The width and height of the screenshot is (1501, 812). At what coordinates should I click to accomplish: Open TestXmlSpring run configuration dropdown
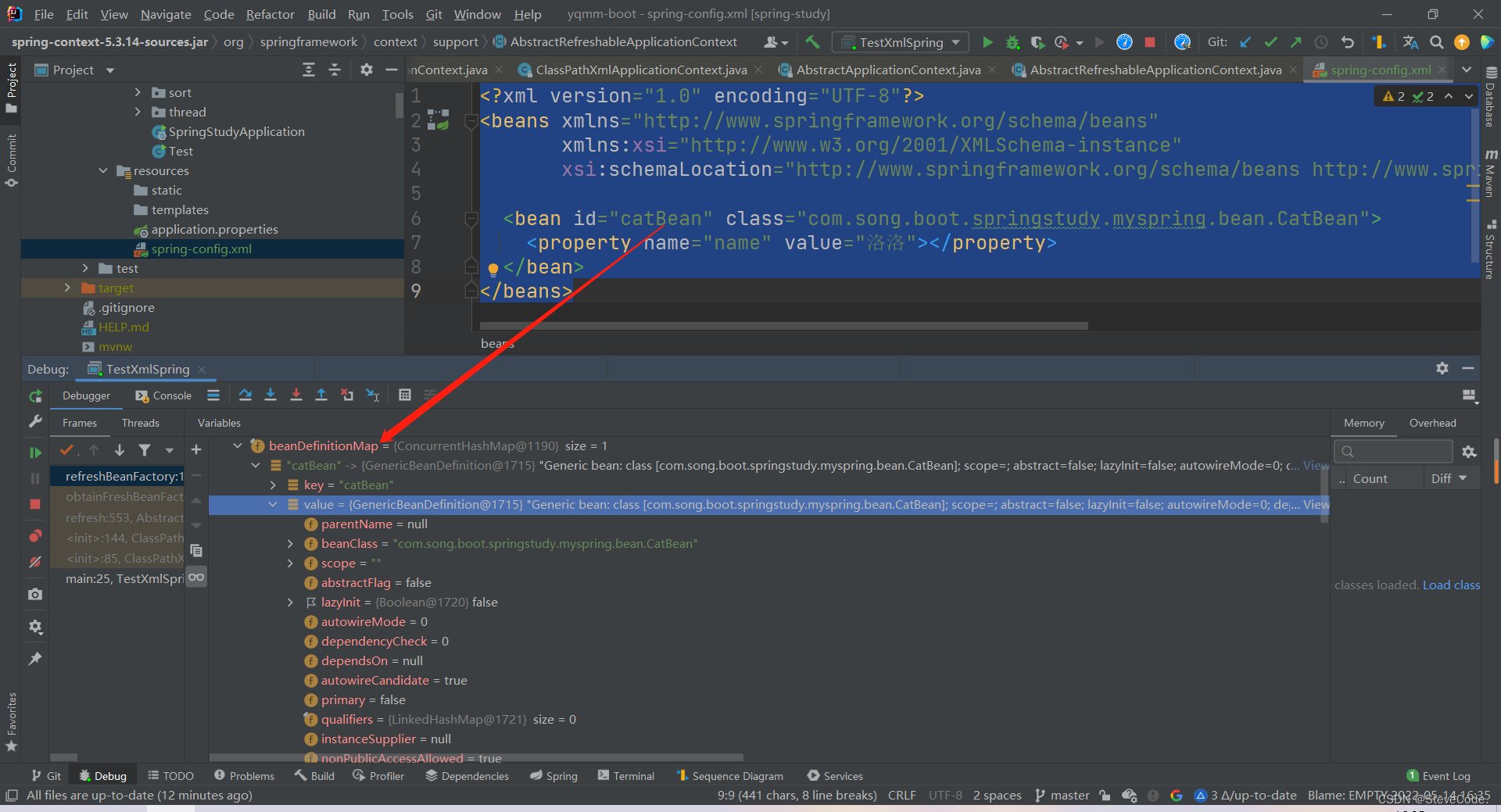coord(901,42)
